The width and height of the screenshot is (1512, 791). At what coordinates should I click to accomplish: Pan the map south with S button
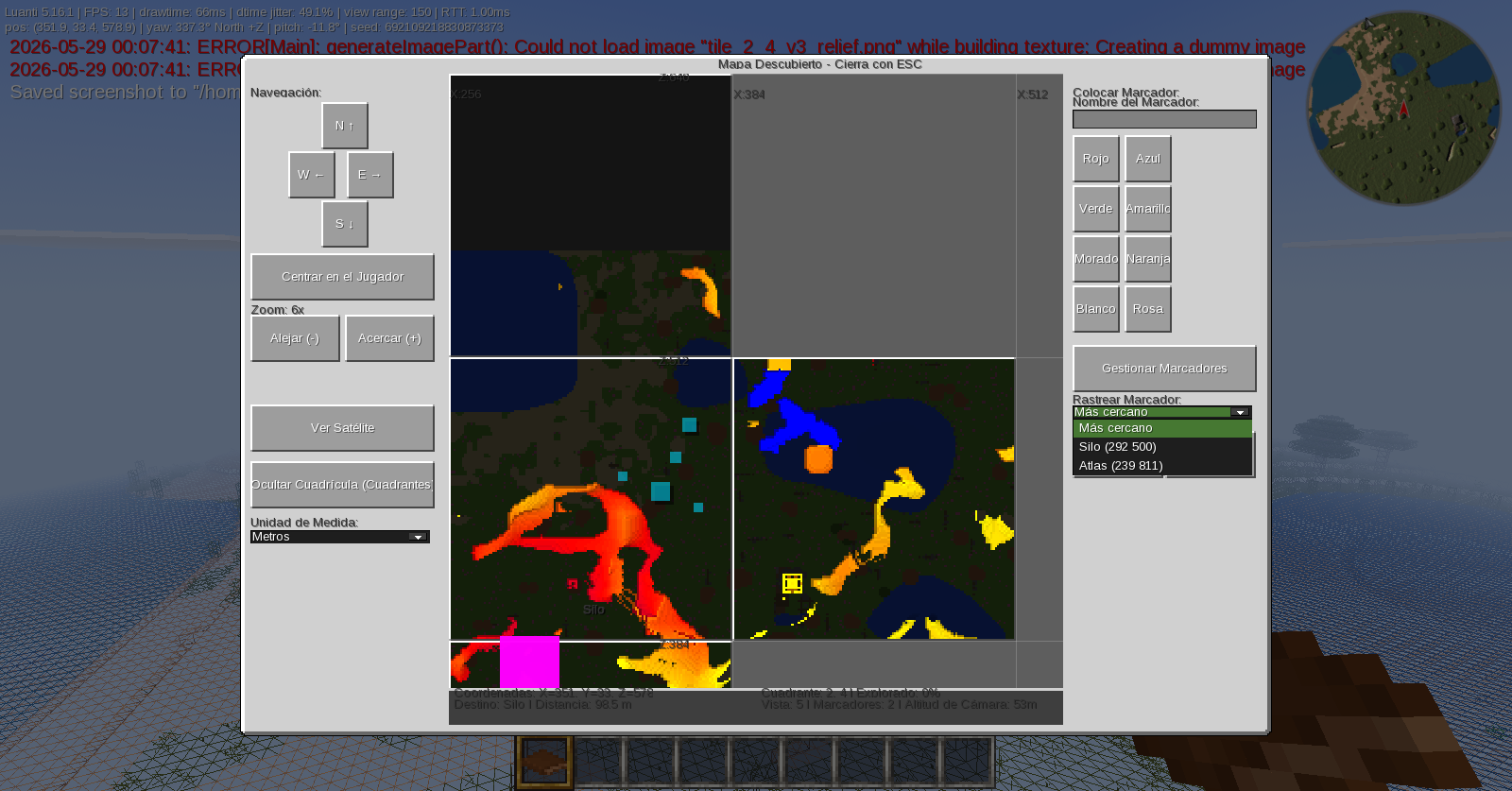(x=345, y=224)
